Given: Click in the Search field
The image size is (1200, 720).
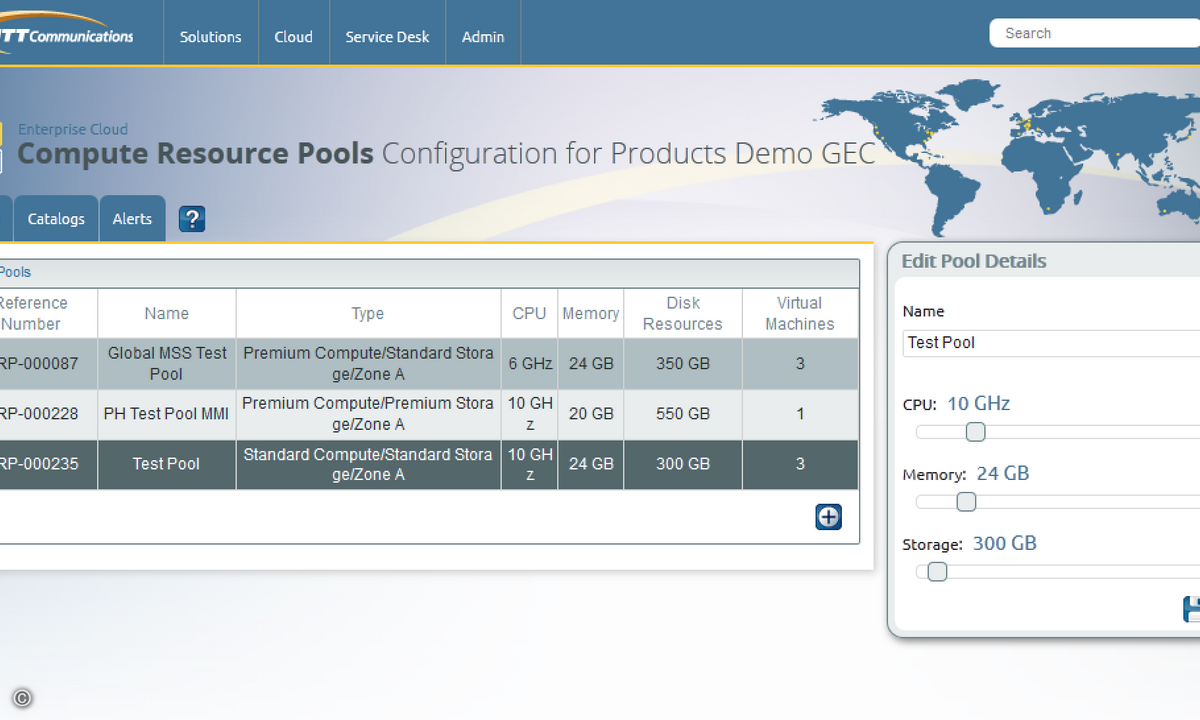Looking at the screenshot, I should (1095, 33).
